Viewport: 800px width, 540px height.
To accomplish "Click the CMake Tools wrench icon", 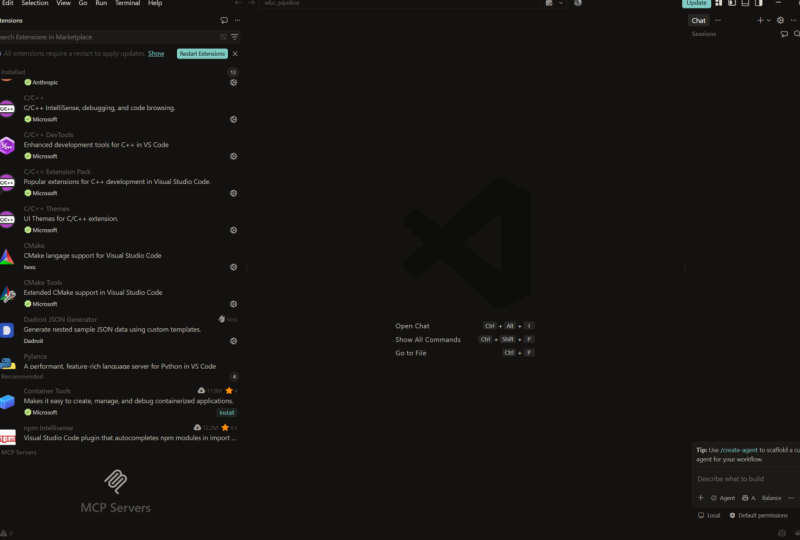I will [x=7, y=294].
